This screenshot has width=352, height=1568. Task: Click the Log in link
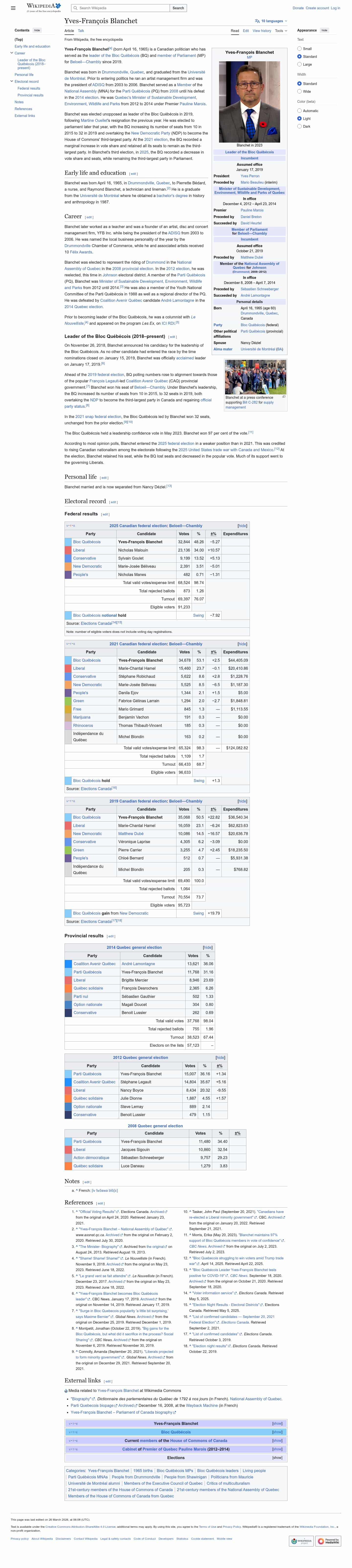tap(336, 8)
